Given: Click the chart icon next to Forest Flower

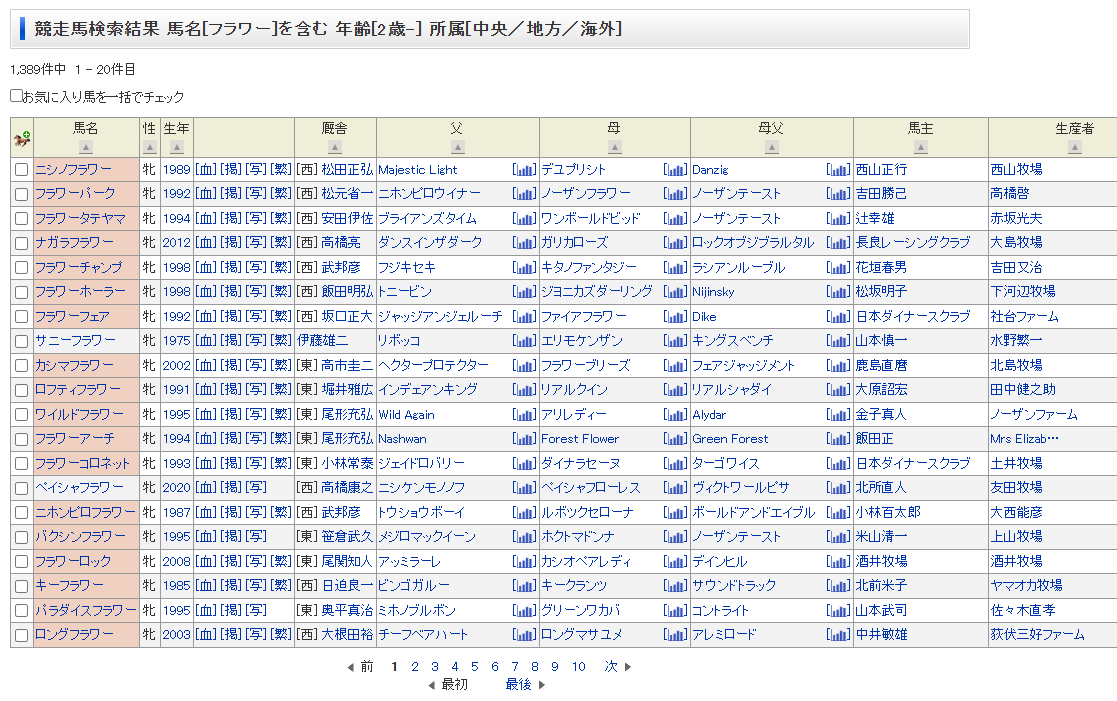Looking at the screenshot, I should point(675,439).
